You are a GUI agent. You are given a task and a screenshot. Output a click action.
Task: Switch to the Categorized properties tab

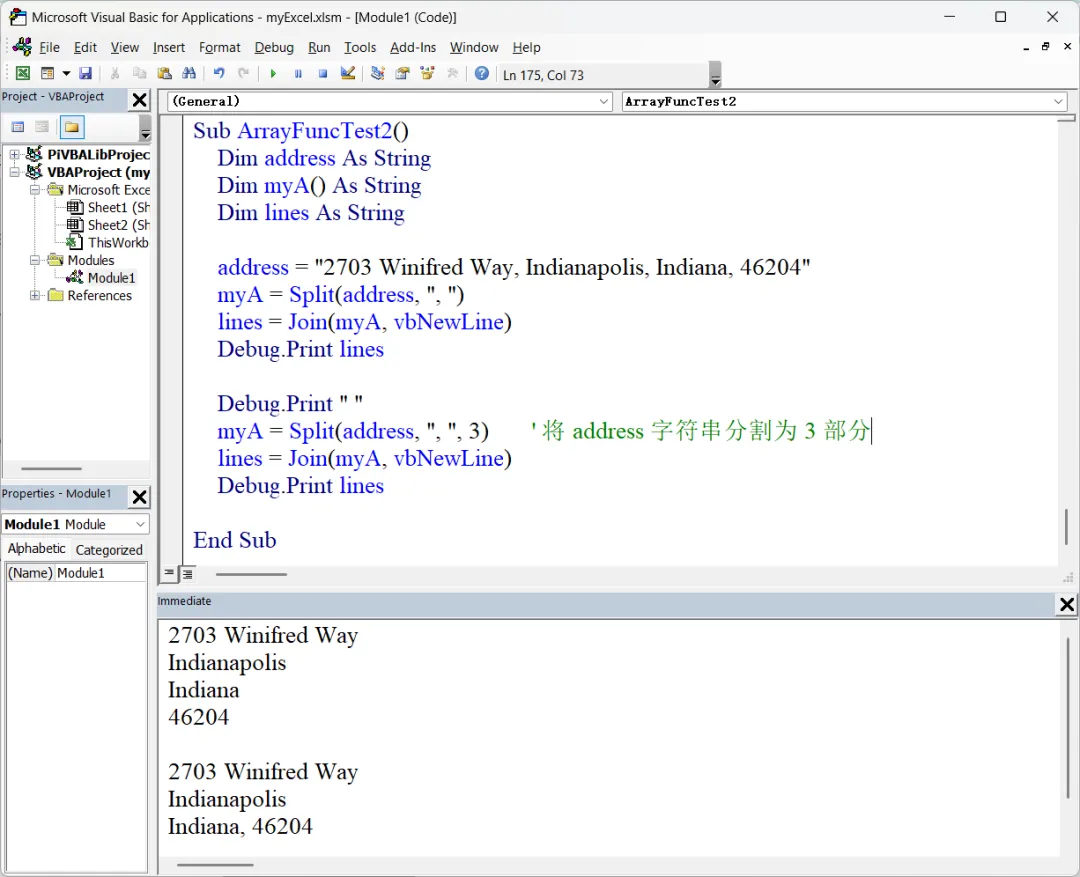point(109,550)
